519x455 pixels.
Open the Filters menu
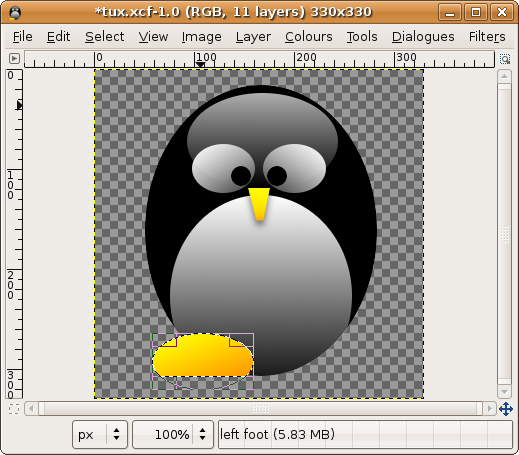click(x=487, y=37)
